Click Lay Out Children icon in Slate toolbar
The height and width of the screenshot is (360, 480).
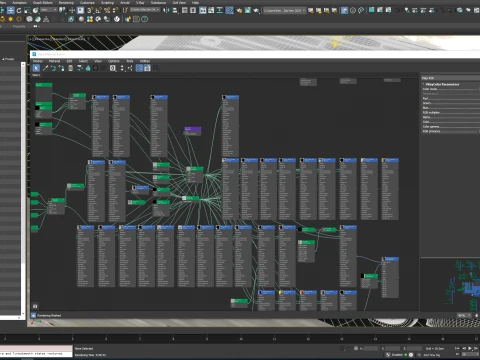click(130, 68)
